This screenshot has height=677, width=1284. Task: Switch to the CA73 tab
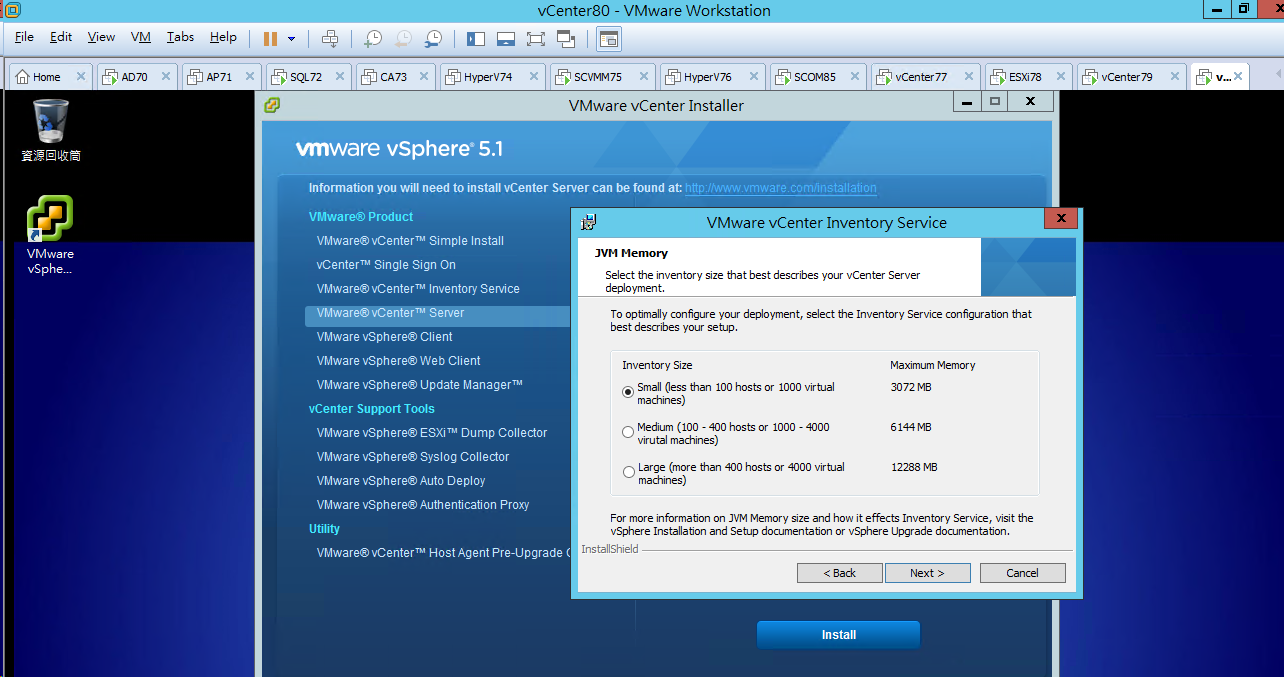point(394,77)
